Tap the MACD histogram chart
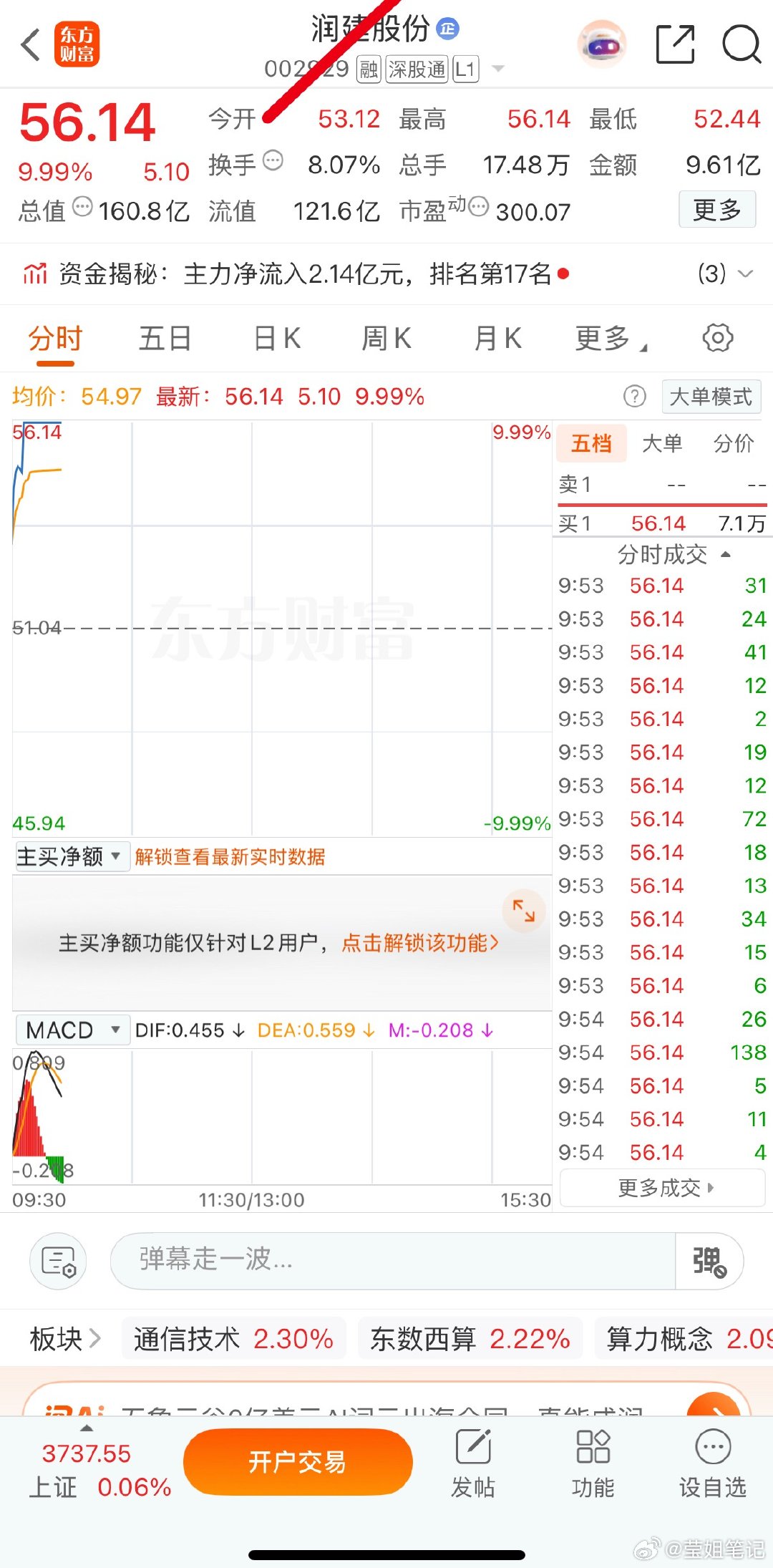Screen dimensions: 773x1568 pos(282,1115)
